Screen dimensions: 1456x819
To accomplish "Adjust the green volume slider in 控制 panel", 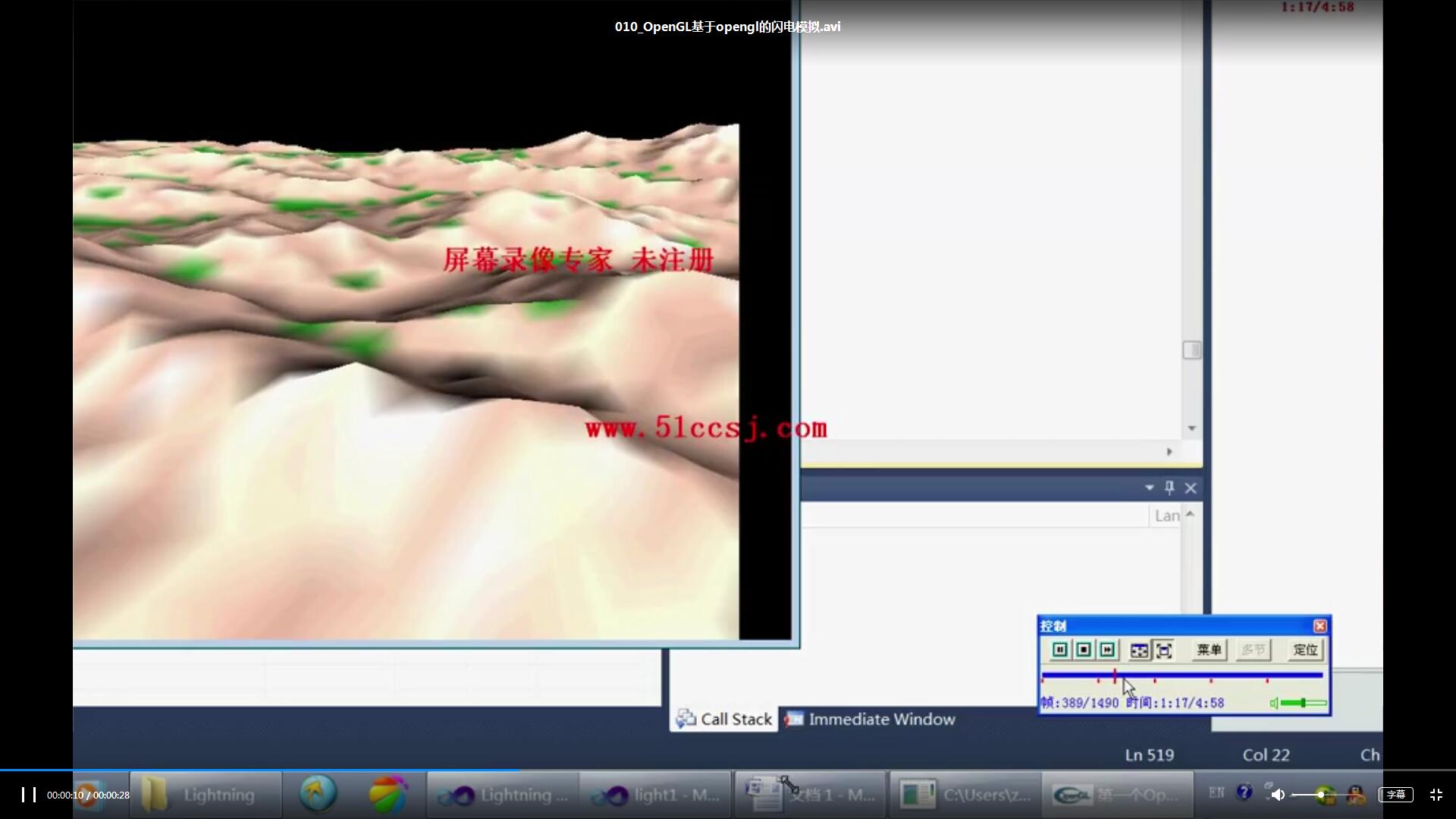I will tap(1304, 704).
